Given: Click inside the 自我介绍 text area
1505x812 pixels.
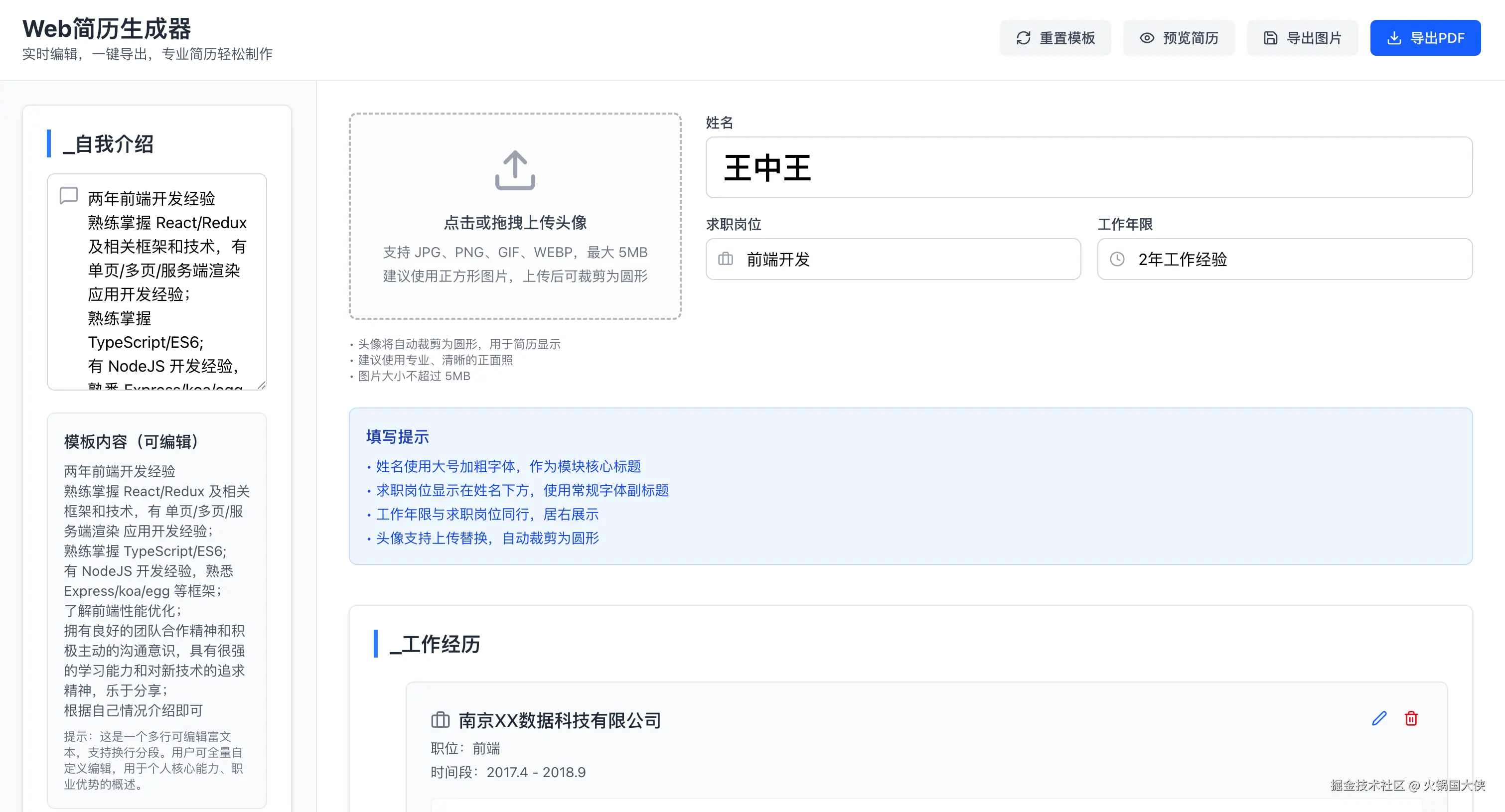Looking at the screenshot, I should pos(166,280).
